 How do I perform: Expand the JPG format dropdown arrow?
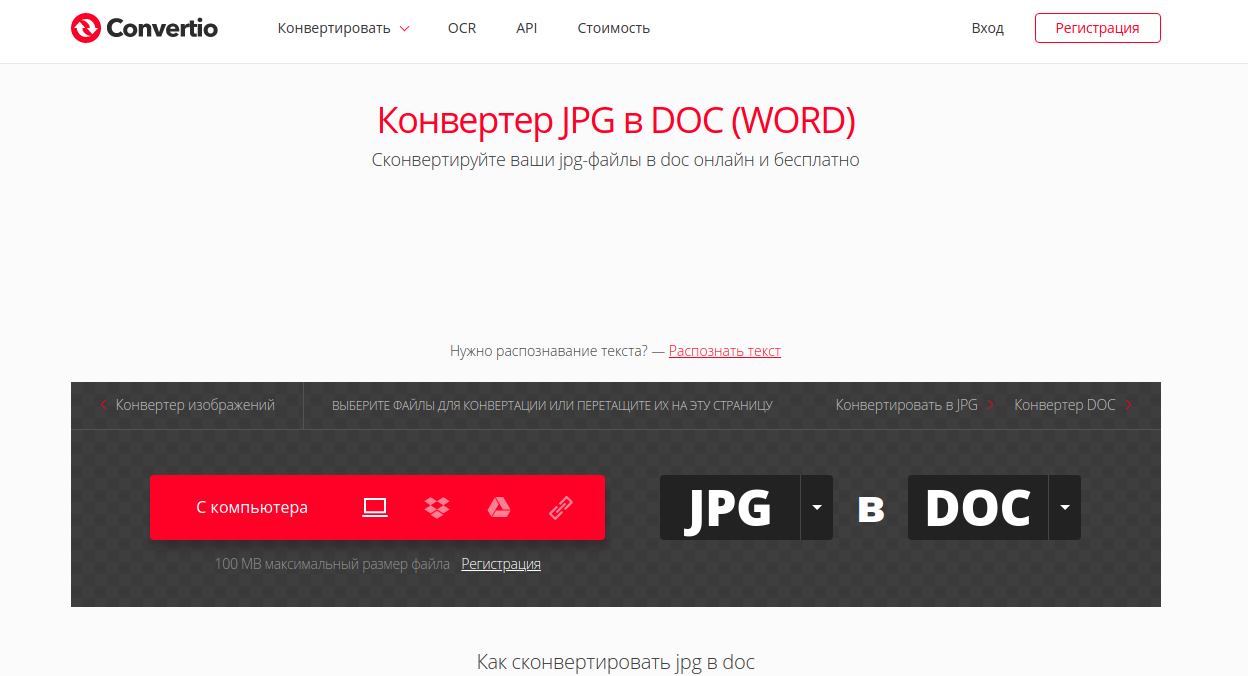tap(817, 507)
